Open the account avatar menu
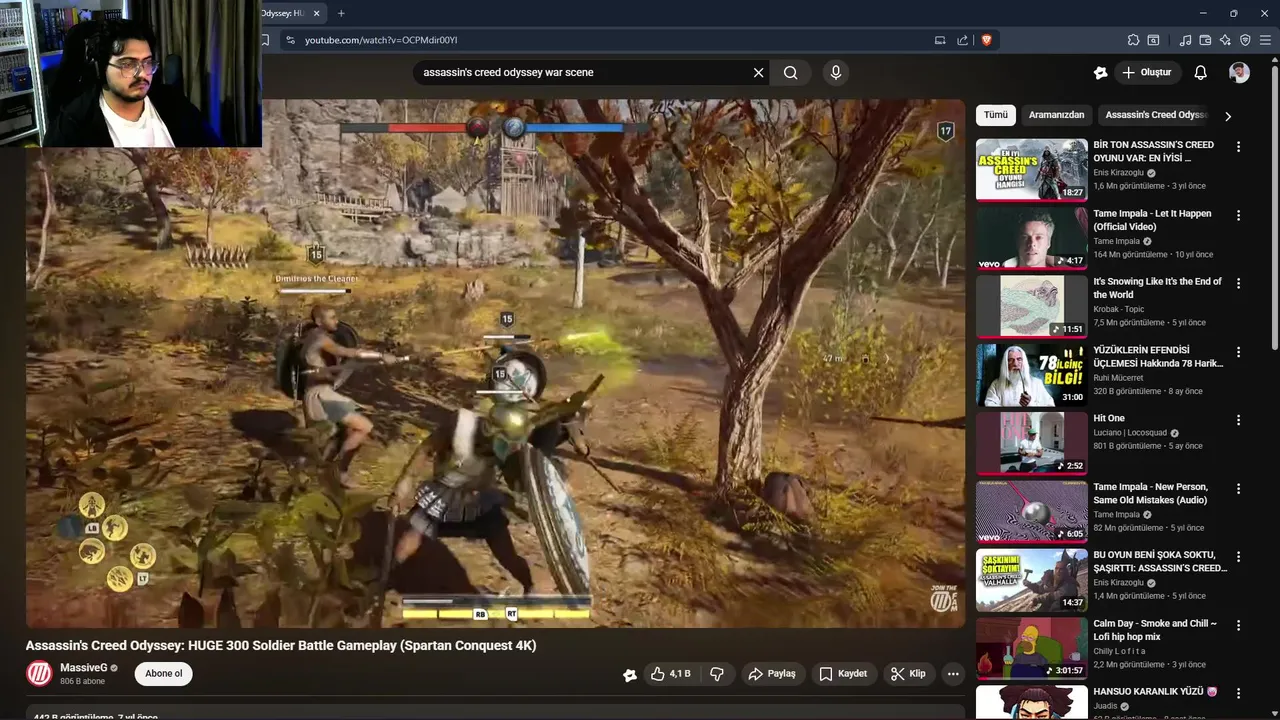The height and width of the screenshot is (720, 1280). 1239,72
